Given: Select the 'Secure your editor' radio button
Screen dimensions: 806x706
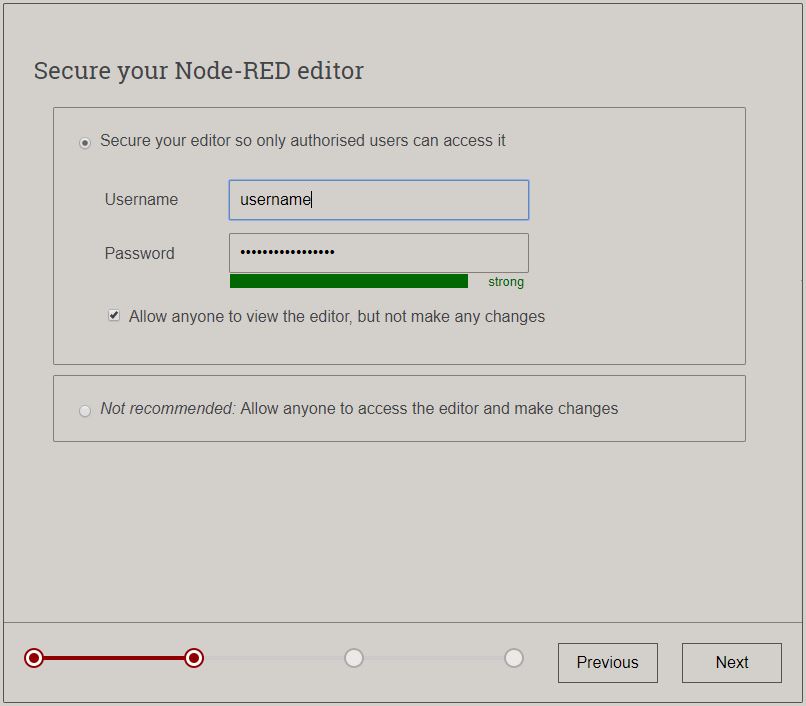Looking at the screenshot, I should coord(85,143).
